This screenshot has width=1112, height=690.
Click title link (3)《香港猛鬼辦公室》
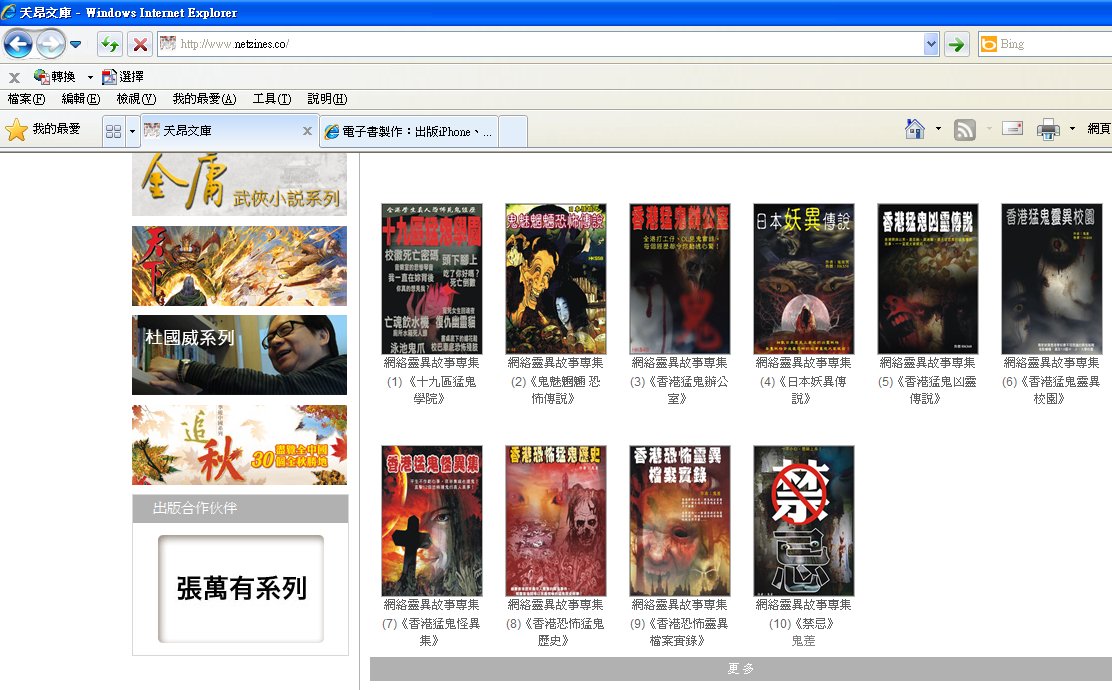(680, 390)
